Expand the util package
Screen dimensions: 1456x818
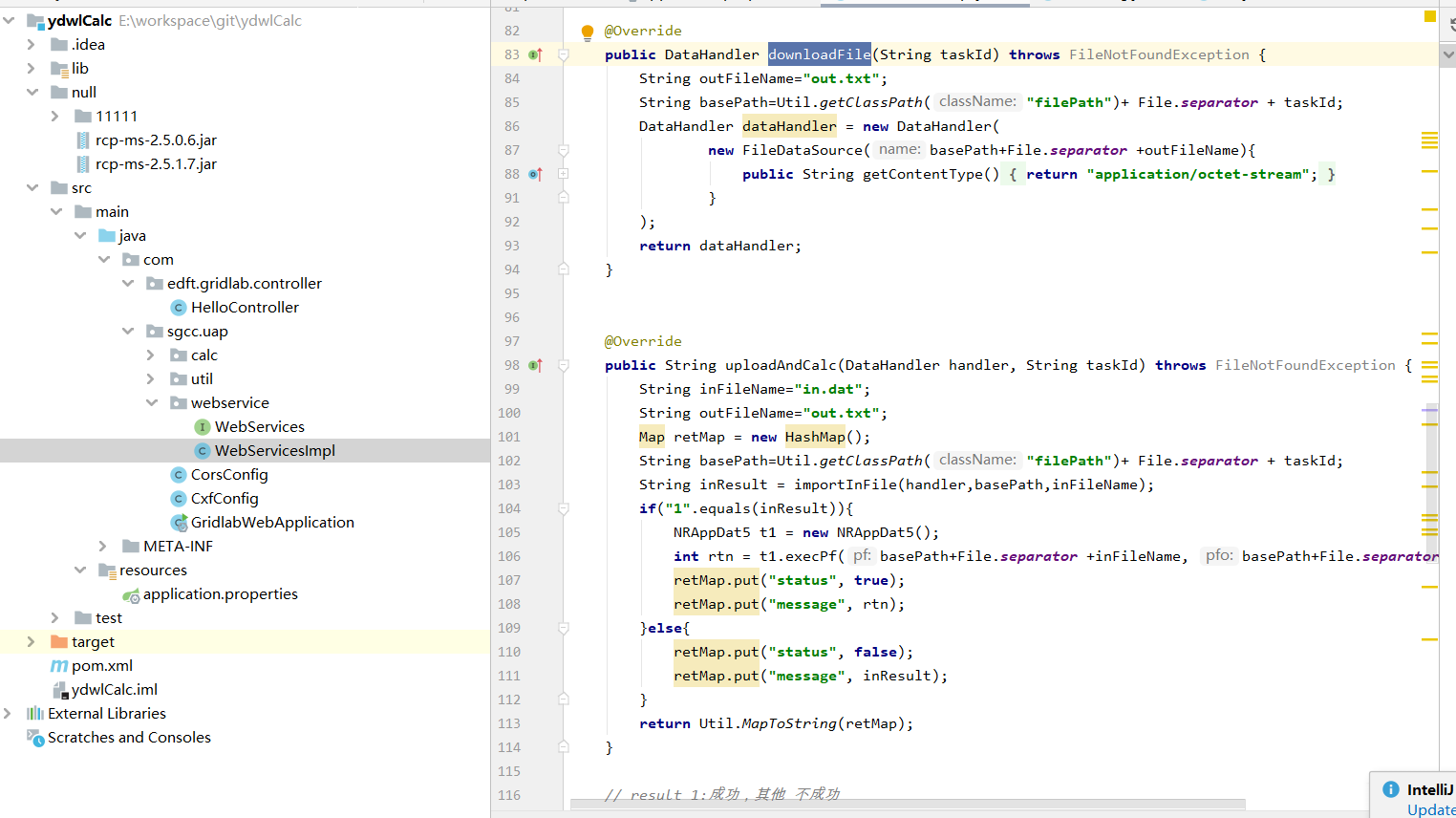pos(151,378)
